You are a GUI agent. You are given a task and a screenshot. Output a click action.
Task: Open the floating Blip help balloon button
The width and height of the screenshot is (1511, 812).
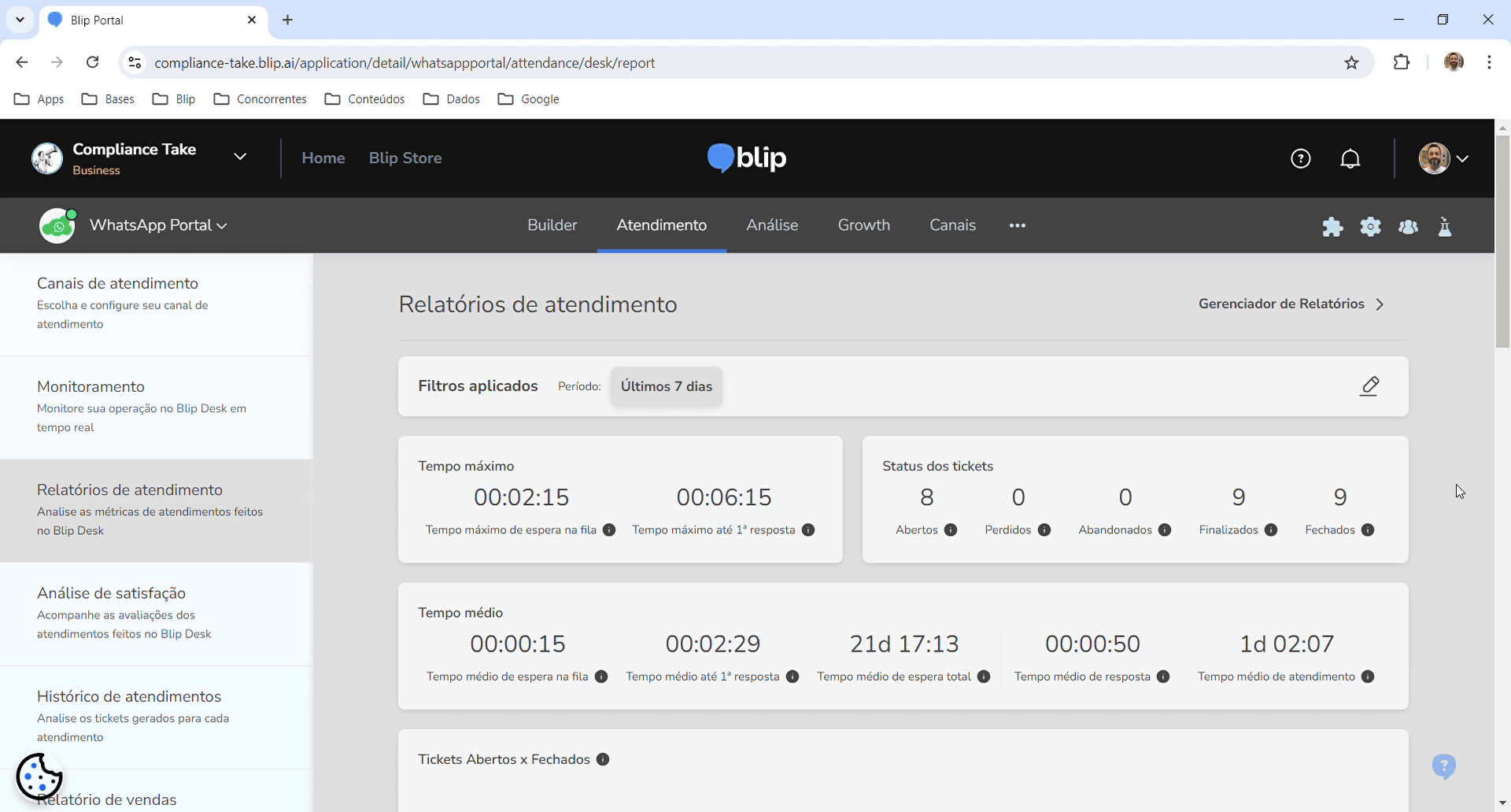1444,766
